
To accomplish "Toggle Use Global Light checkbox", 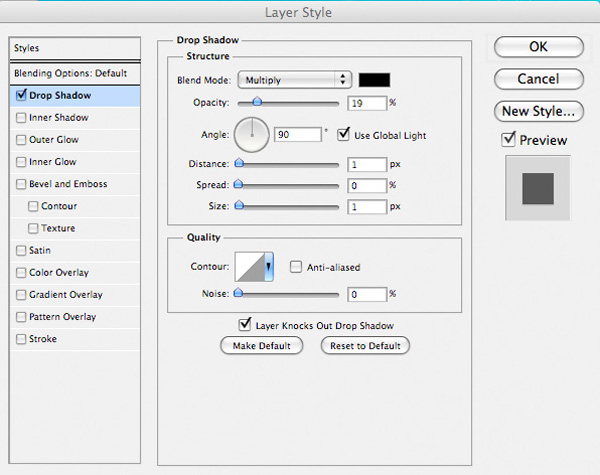I will coord(343,135).
